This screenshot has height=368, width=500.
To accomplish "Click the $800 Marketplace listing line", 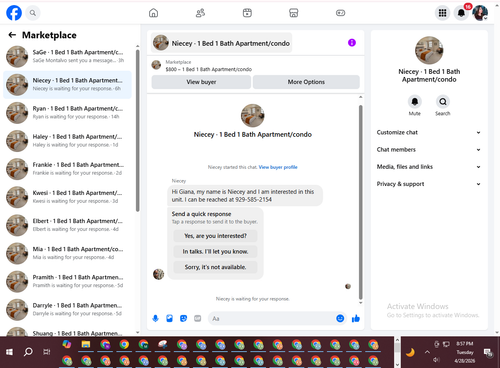I will [x=209, y=69].
